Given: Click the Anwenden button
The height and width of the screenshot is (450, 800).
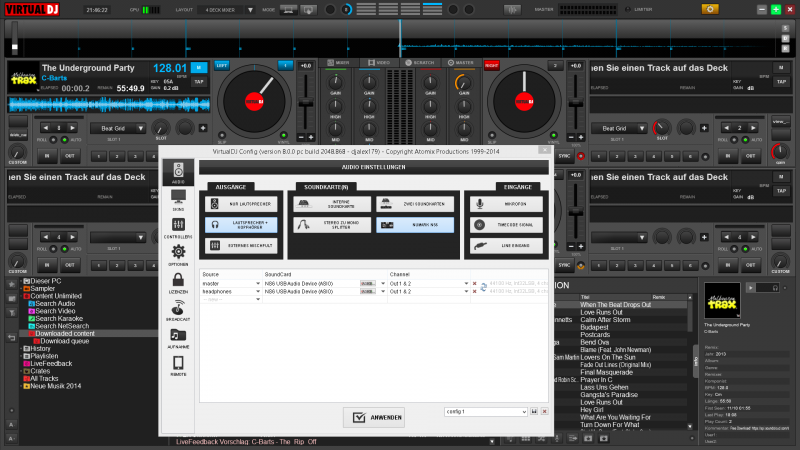Looking at the screenshot, I should 374,416.
